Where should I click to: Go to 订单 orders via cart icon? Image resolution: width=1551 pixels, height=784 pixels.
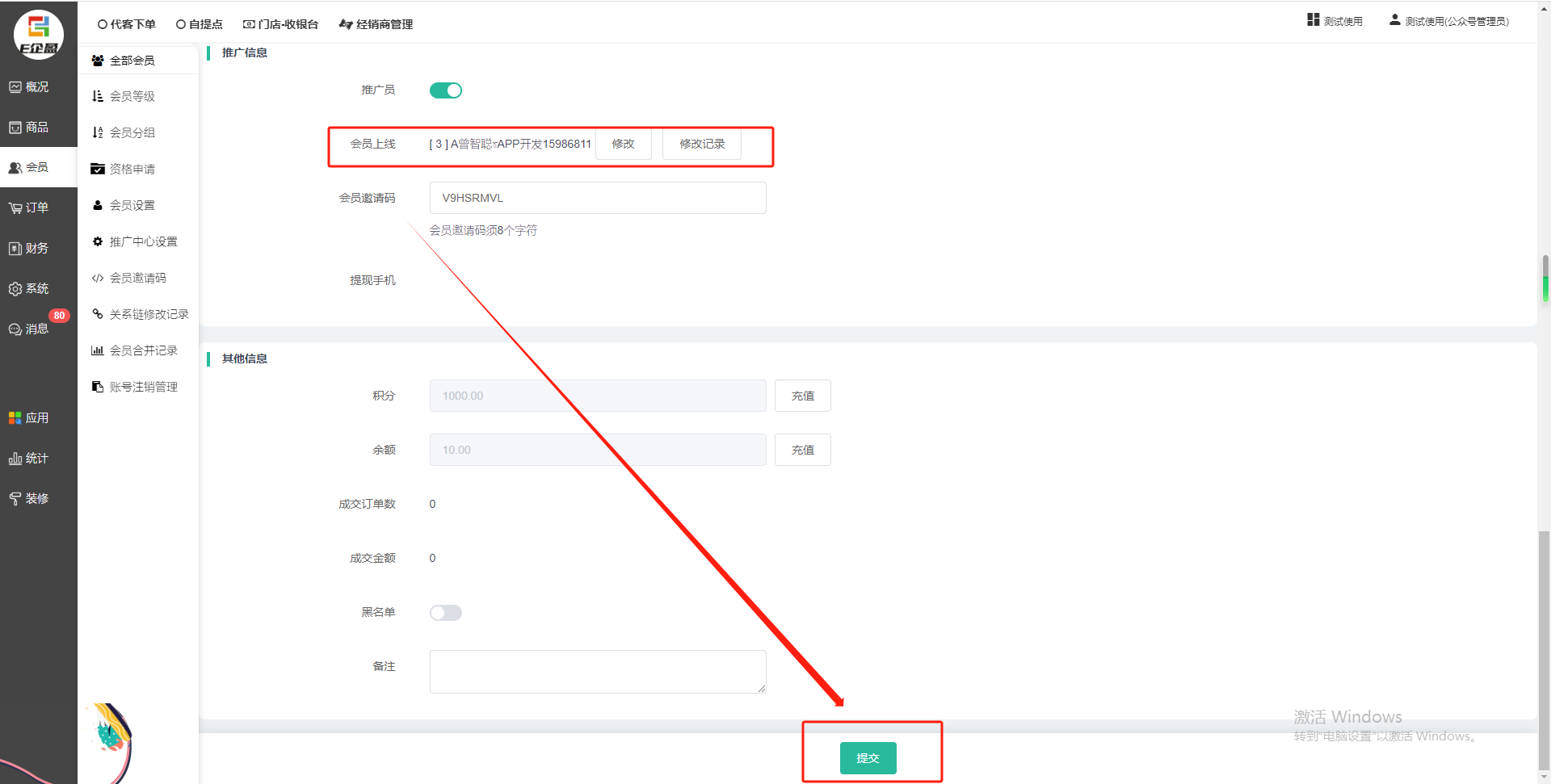point(15,208)
